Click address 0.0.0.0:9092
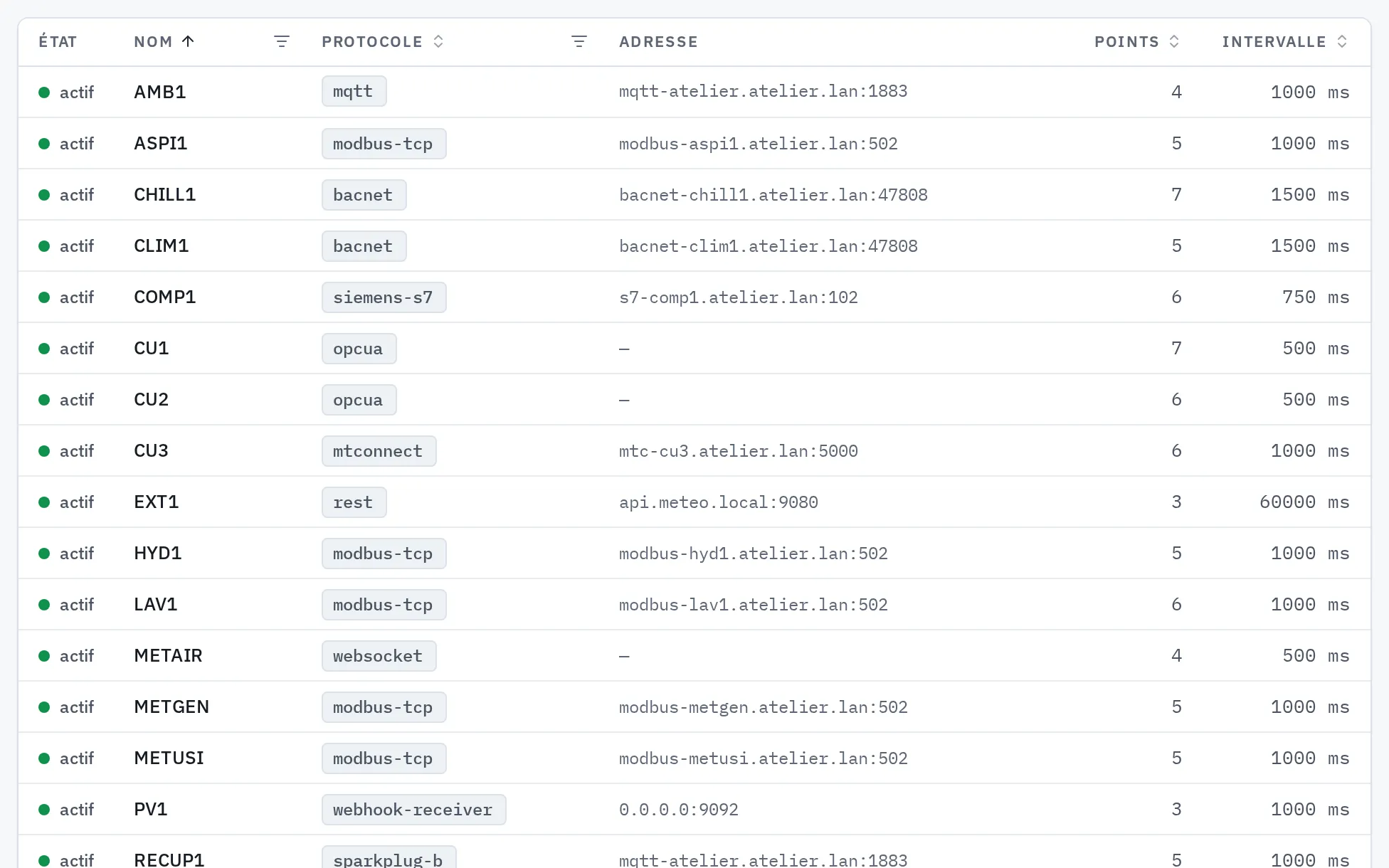Image resolution: width=1389 pixels, height=868 pixels. [679, 810]
